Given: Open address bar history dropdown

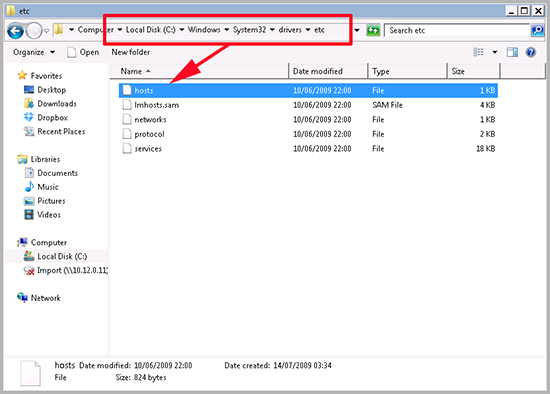Looking at the screenshot, I should pos(357,30).
